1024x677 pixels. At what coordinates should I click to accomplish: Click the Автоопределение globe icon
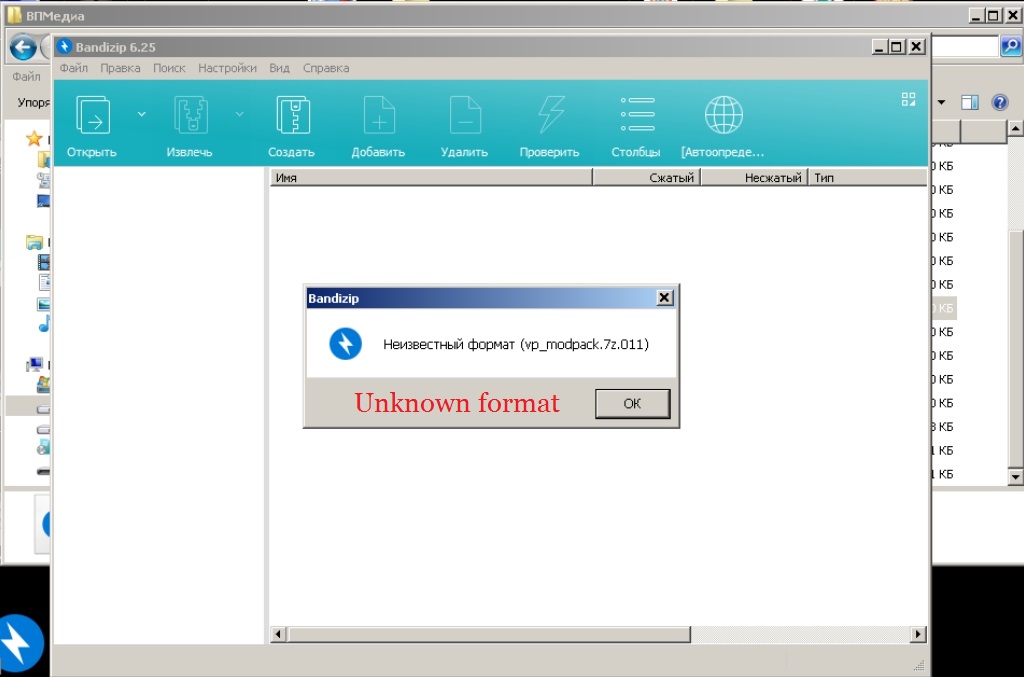pyautogui.click(x=724, y=114)
